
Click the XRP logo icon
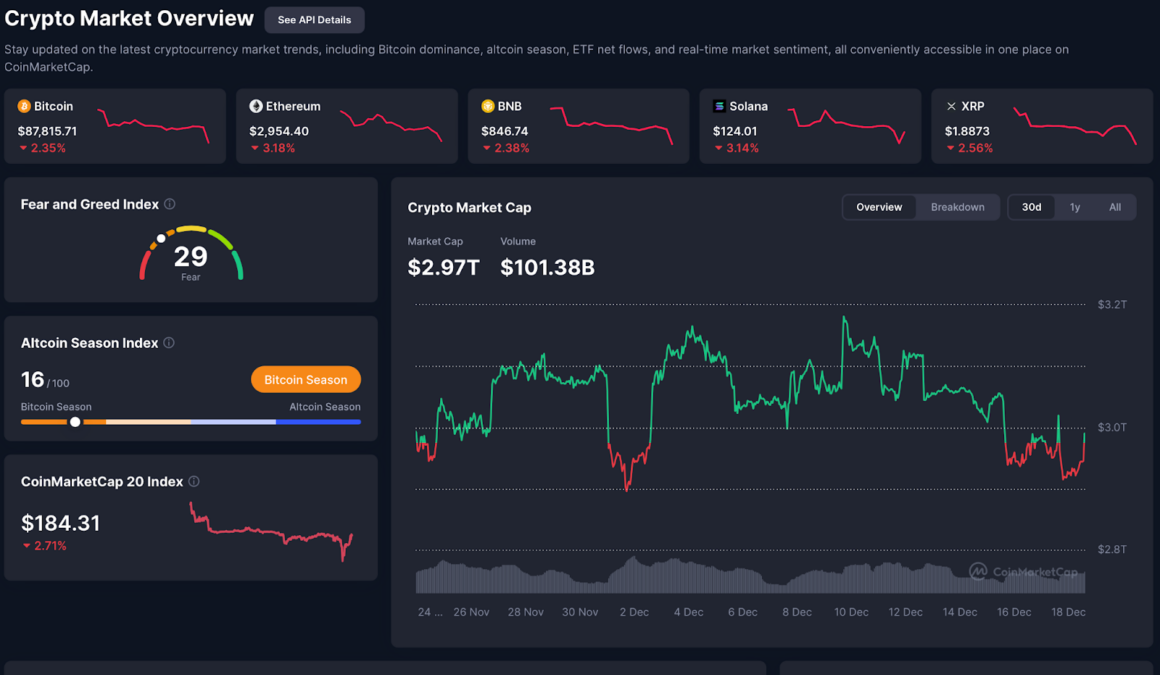(951, 107)
